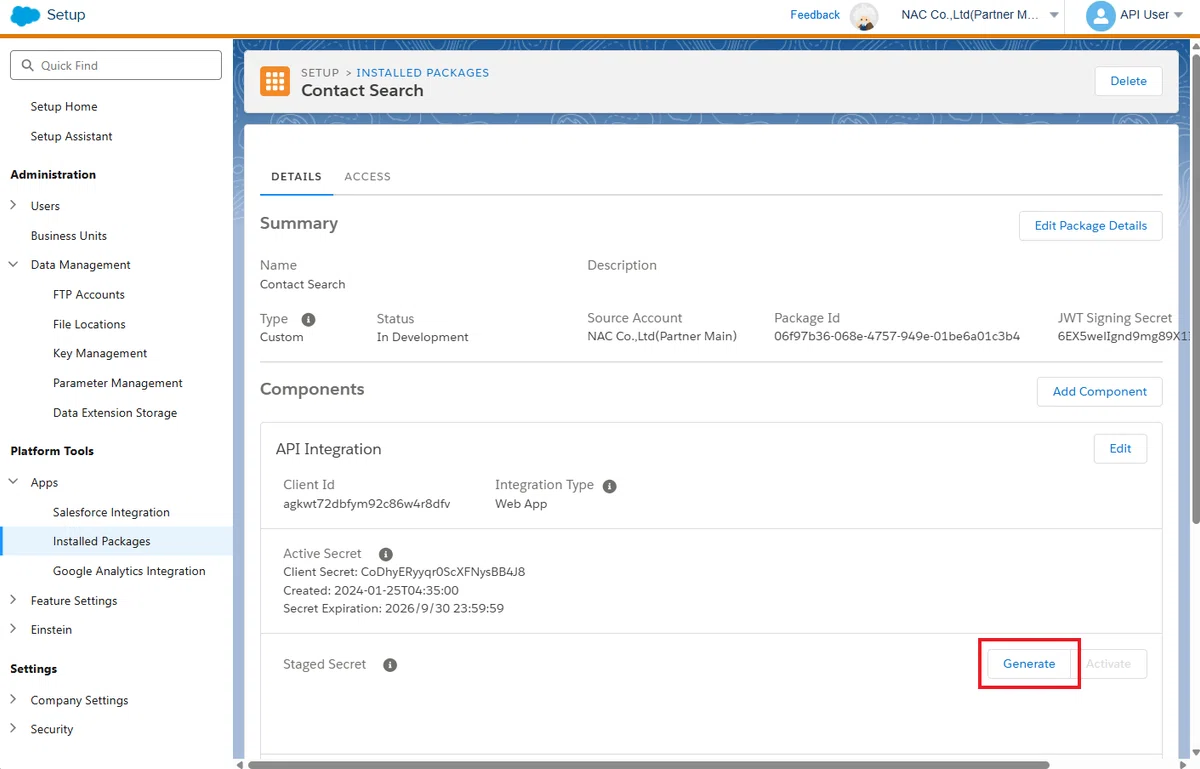
Task: Click the Installed Packages breadcrumb link
Action: [x=423, y=73]
